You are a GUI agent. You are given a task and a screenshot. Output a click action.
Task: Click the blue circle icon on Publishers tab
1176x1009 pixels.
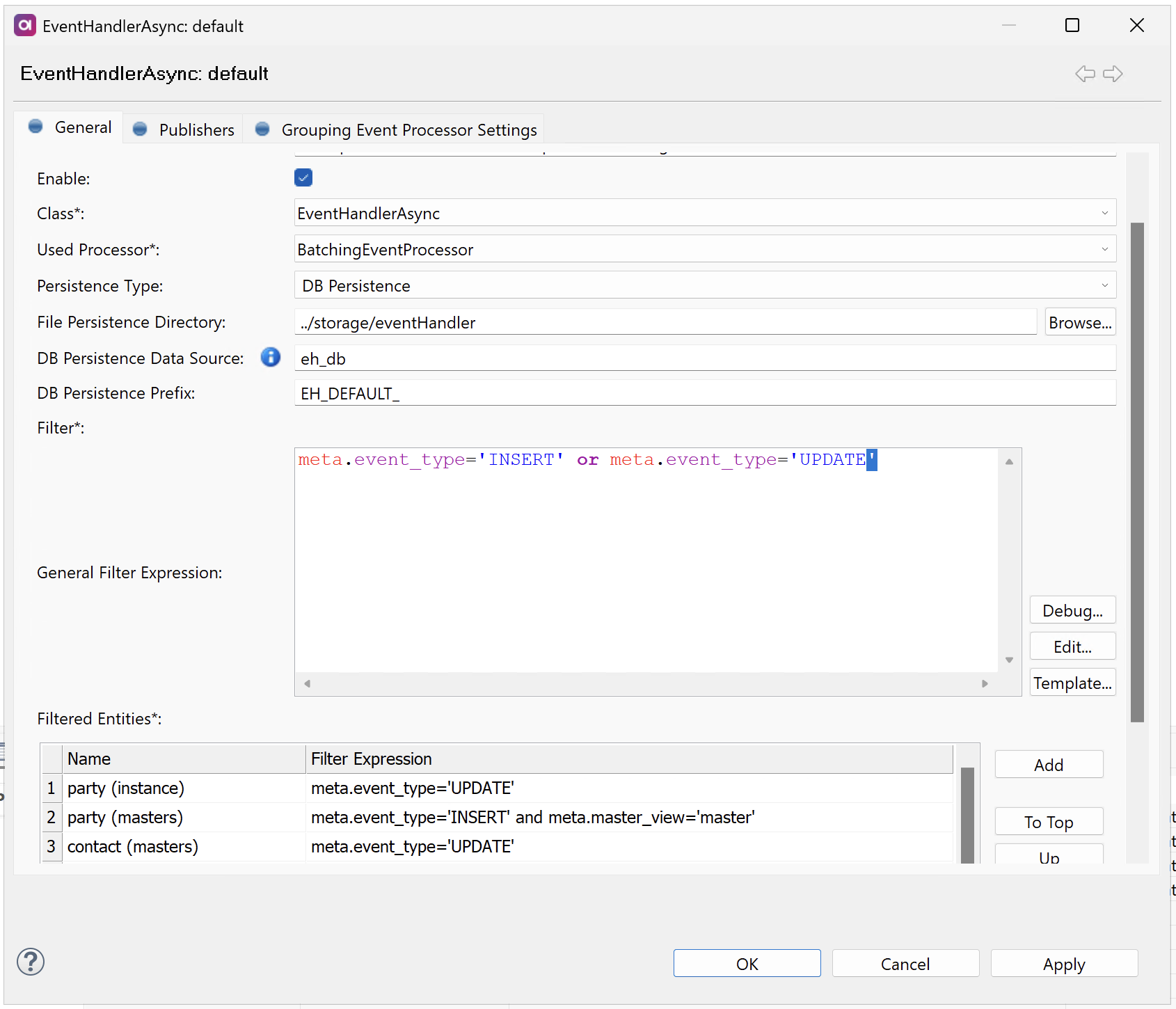[140, 129]
